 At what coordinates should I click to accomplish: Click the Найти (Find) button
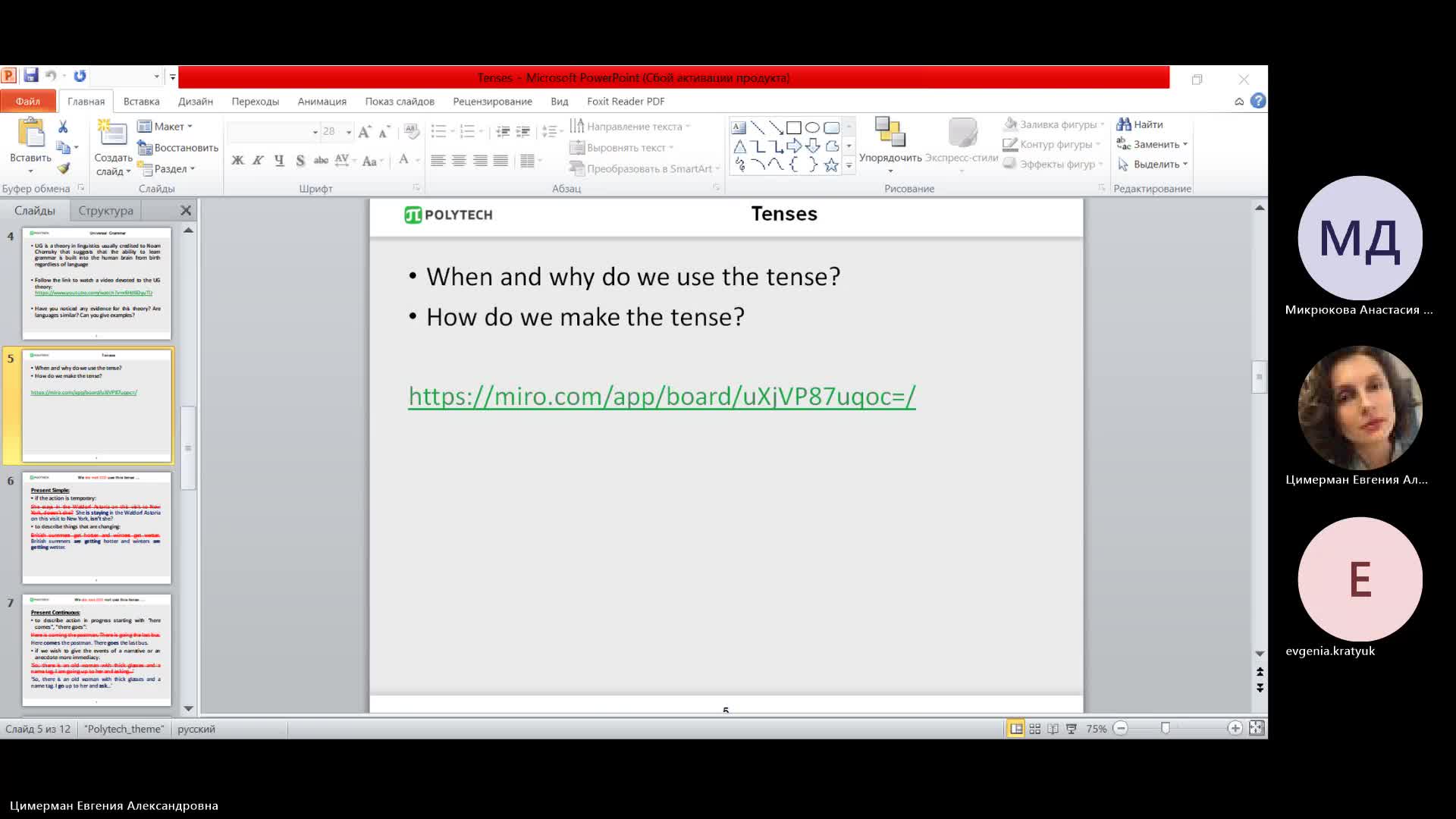click(x=1140, y=124)
